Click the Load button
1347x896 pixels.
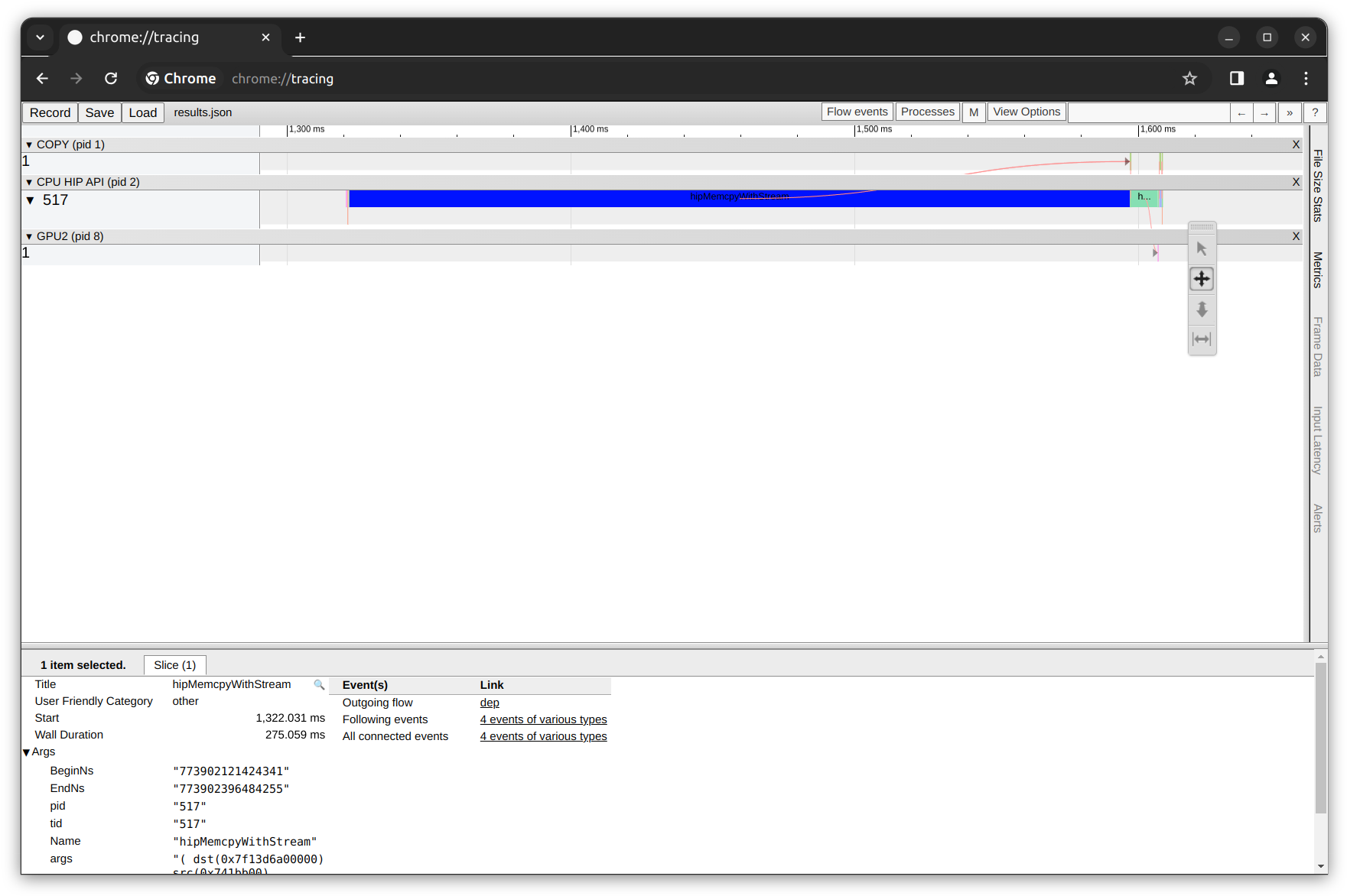(142, 112)
